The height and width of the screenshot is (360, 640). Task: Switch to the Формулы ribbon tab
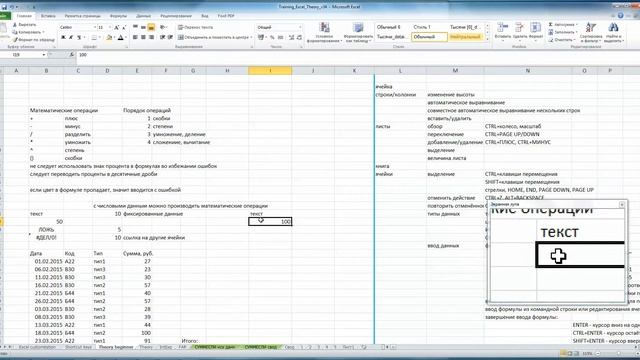(118, 16)
